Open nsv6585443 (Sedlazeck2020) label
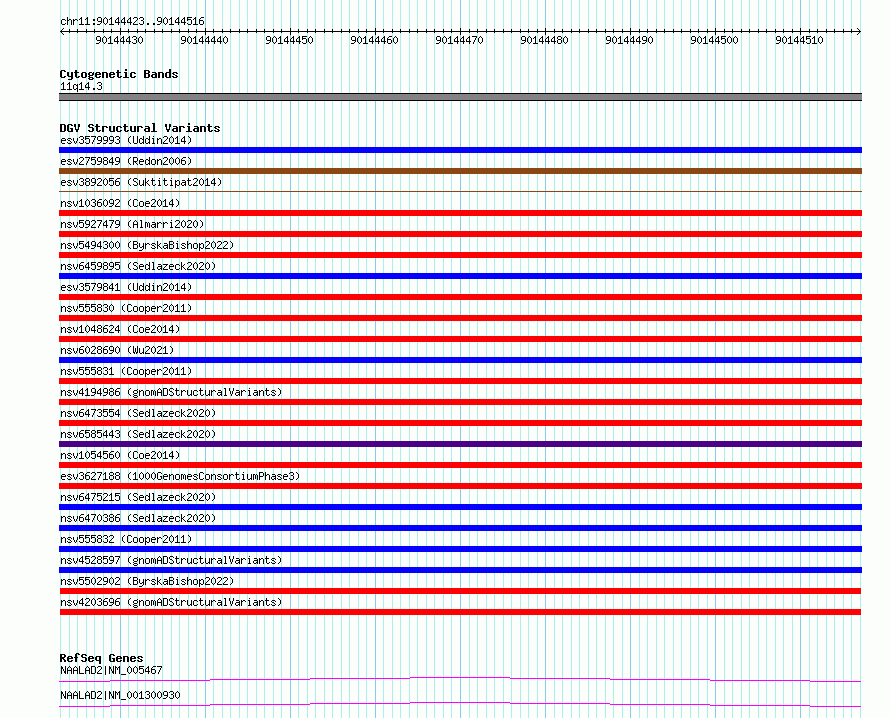Screen dimensions: 890x718 pos(138,434)
